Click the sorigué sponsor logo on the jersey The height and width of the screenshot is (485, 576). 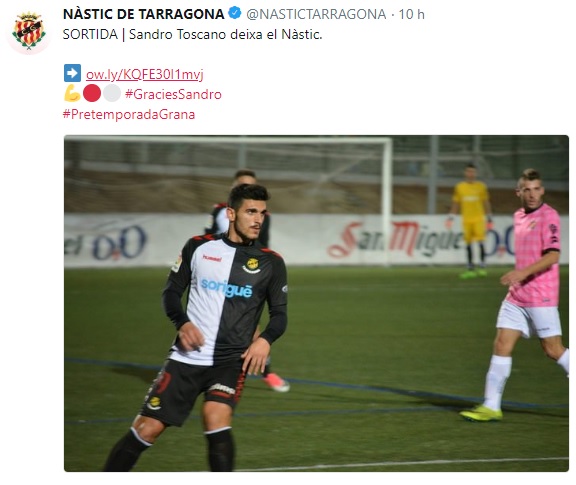[227, 288]
